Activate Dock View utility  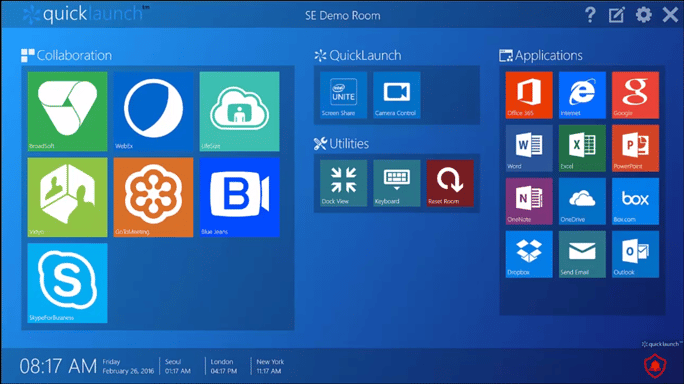click(343, 183)
